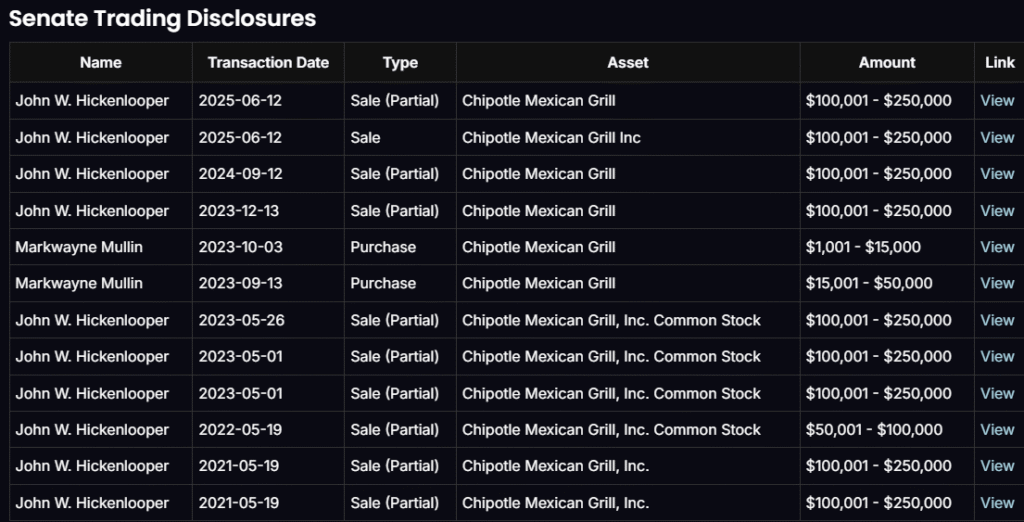Sort by the Name column header
Image resolution: width=1024 pixels, height=522 pixels.
tap(100, 62)
